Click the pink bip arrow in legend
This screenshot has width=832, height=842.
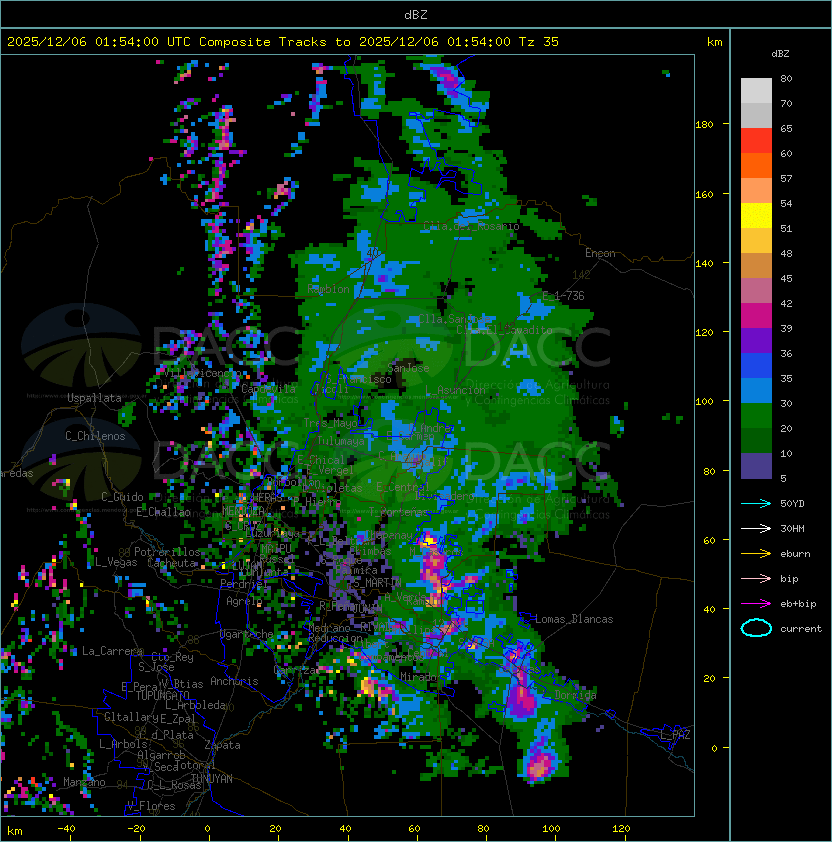point(756,578)
